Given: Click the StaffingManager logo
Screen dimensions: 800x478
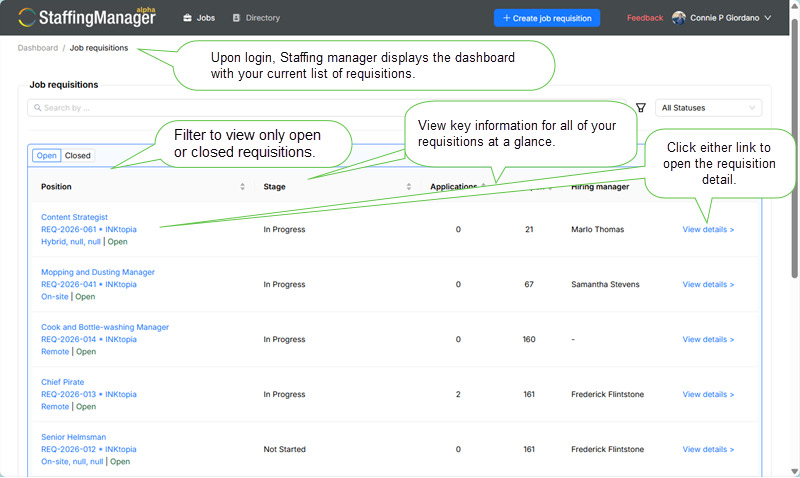Looking at the screenshot, I should pos(87,17).
